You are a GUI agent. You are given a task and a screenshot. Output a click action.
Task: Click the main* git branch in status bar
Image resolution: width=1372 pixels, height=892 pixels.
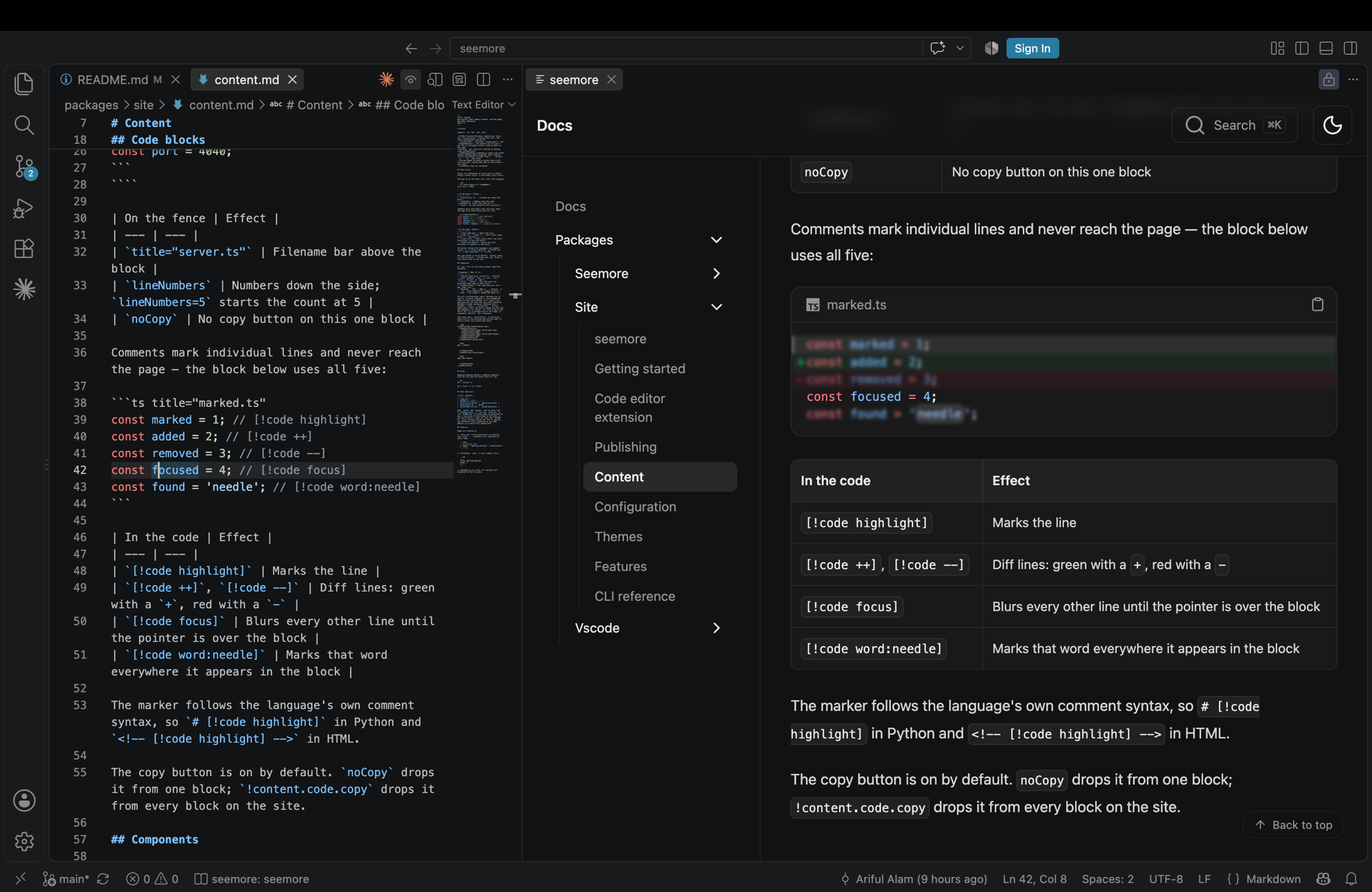point(67,879)
